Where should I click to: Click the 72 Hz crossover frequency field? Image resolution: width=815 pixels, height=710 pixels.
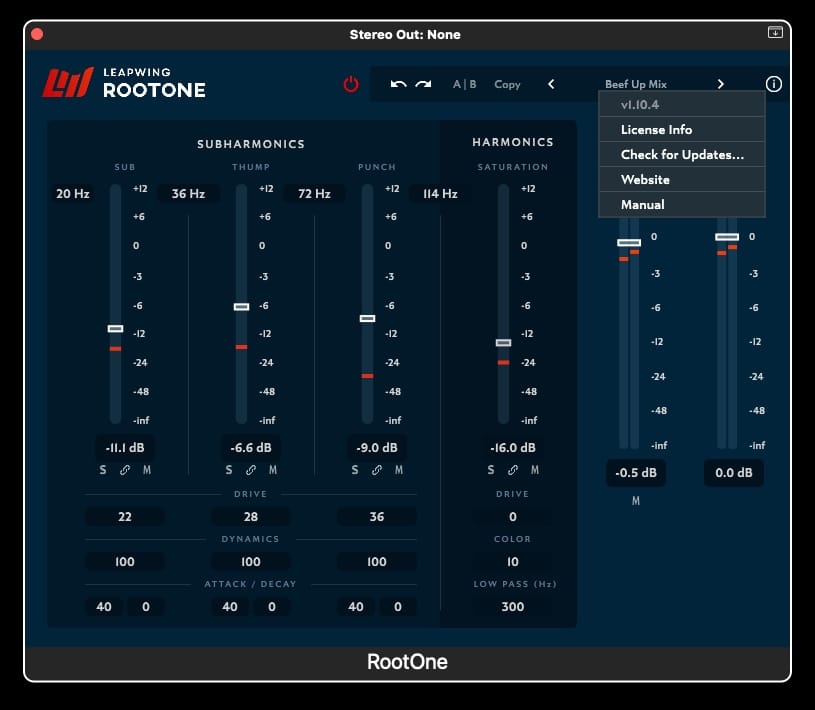pyautogui.click(x=314, y=194)
